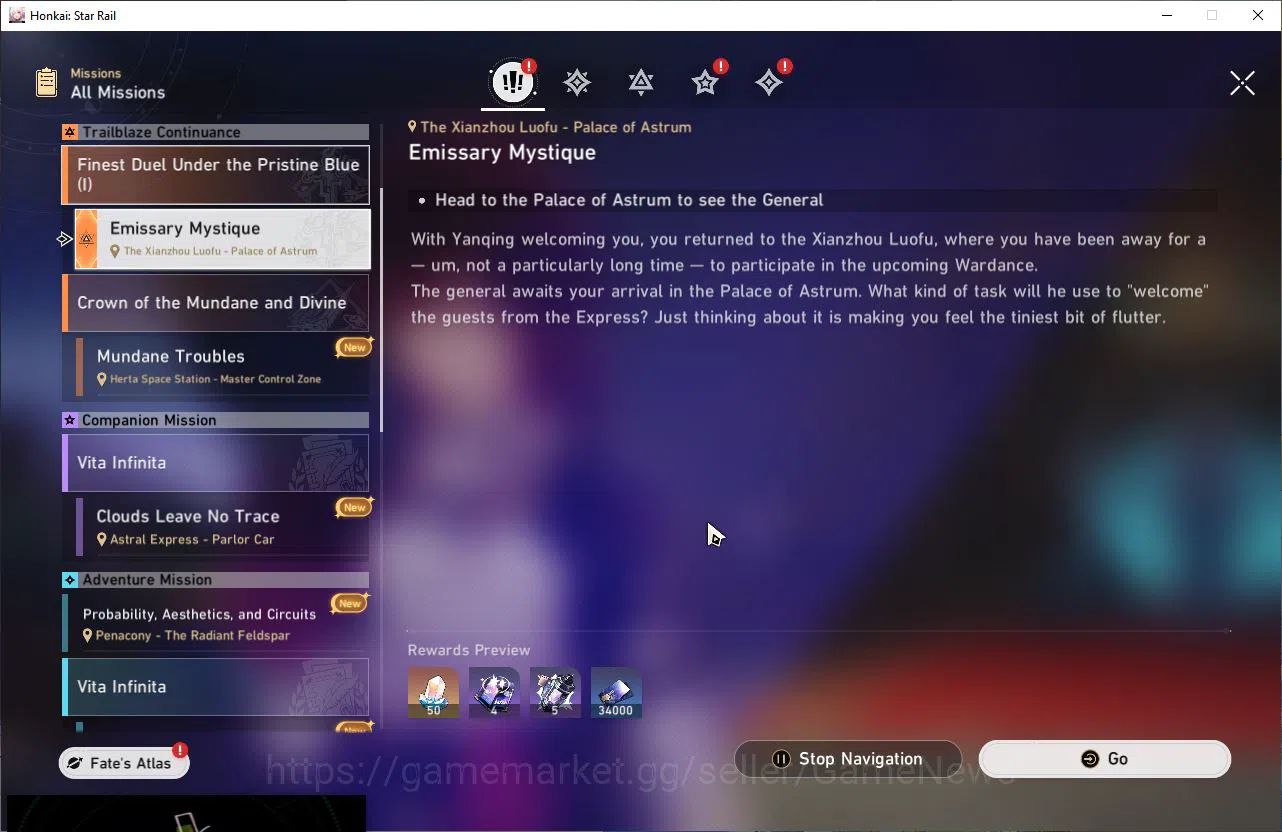Open the All Missions tab with exclamation icon

513,82
